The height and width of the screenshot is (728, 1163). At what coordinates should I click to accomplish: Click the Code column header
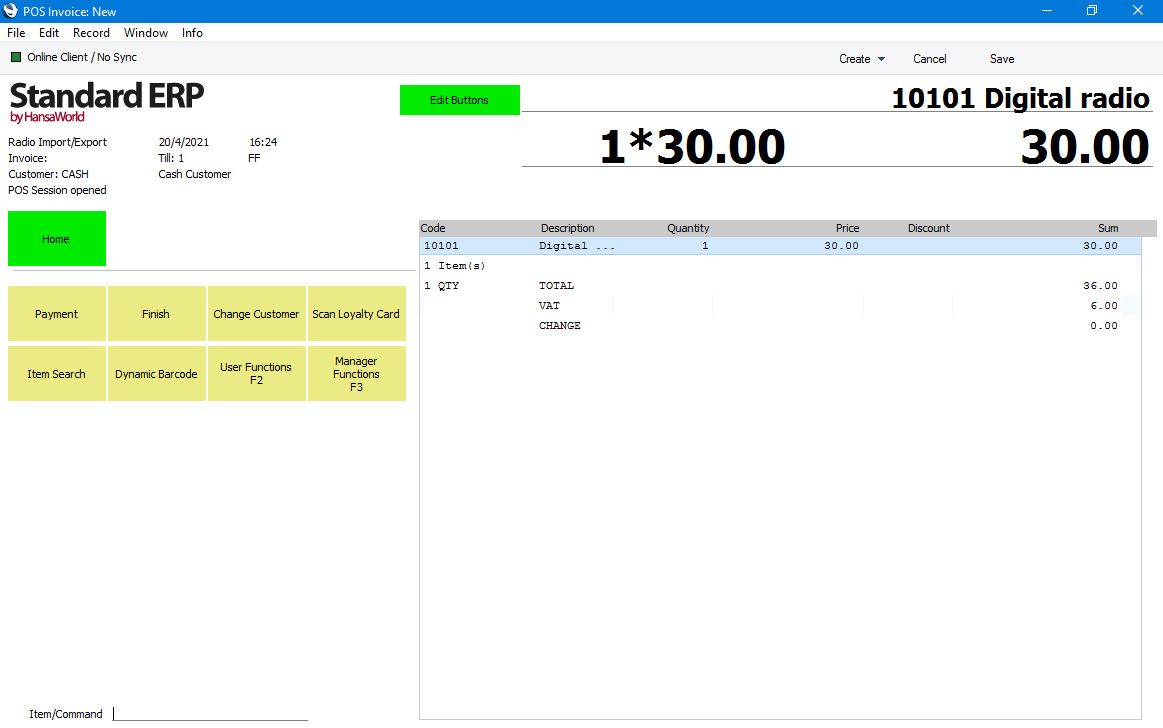click(433, 228)
